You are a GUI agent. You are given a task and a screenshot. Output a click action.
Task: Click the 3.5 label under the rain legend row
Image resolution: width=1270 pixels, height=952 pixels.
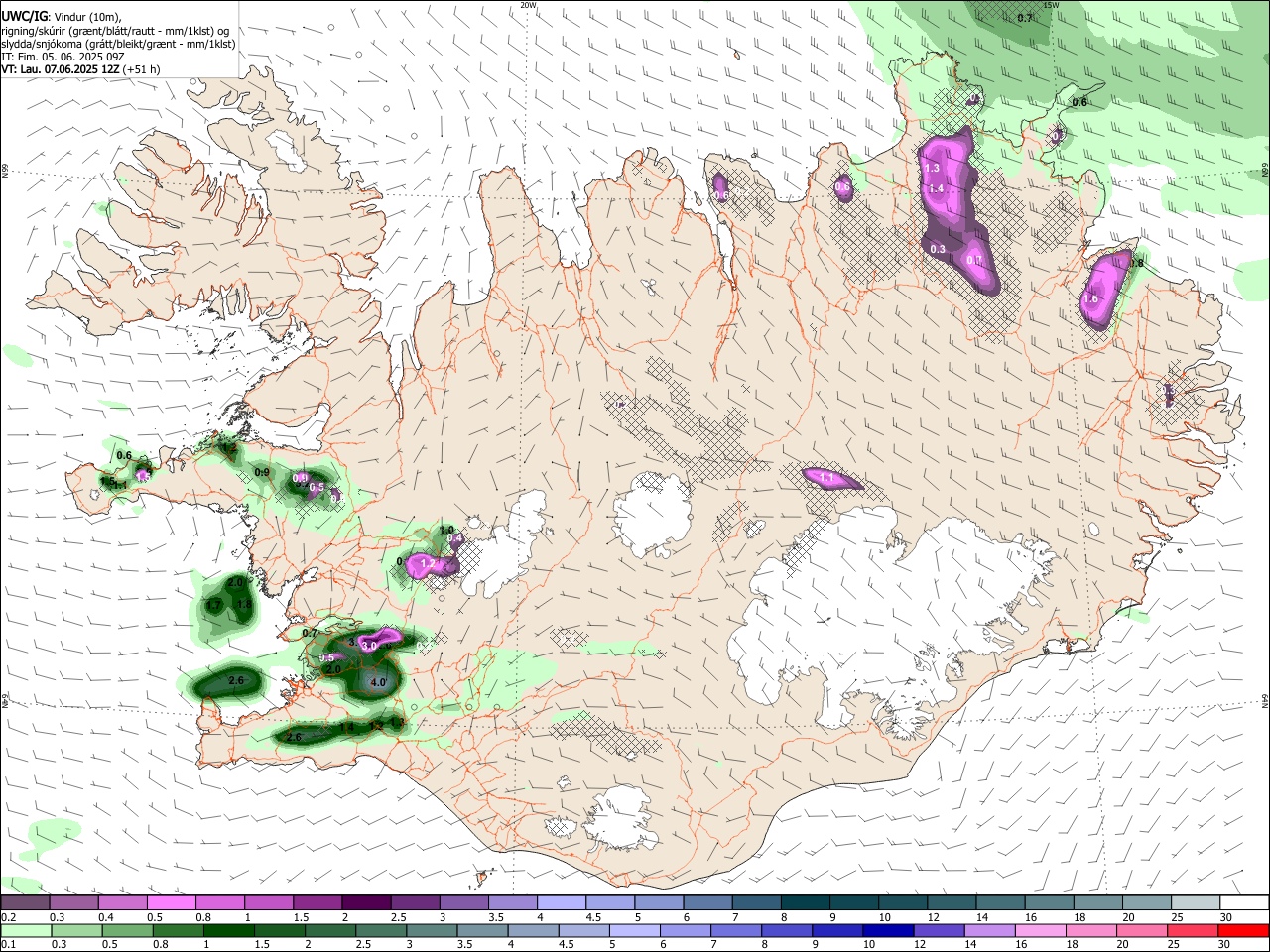464,944
